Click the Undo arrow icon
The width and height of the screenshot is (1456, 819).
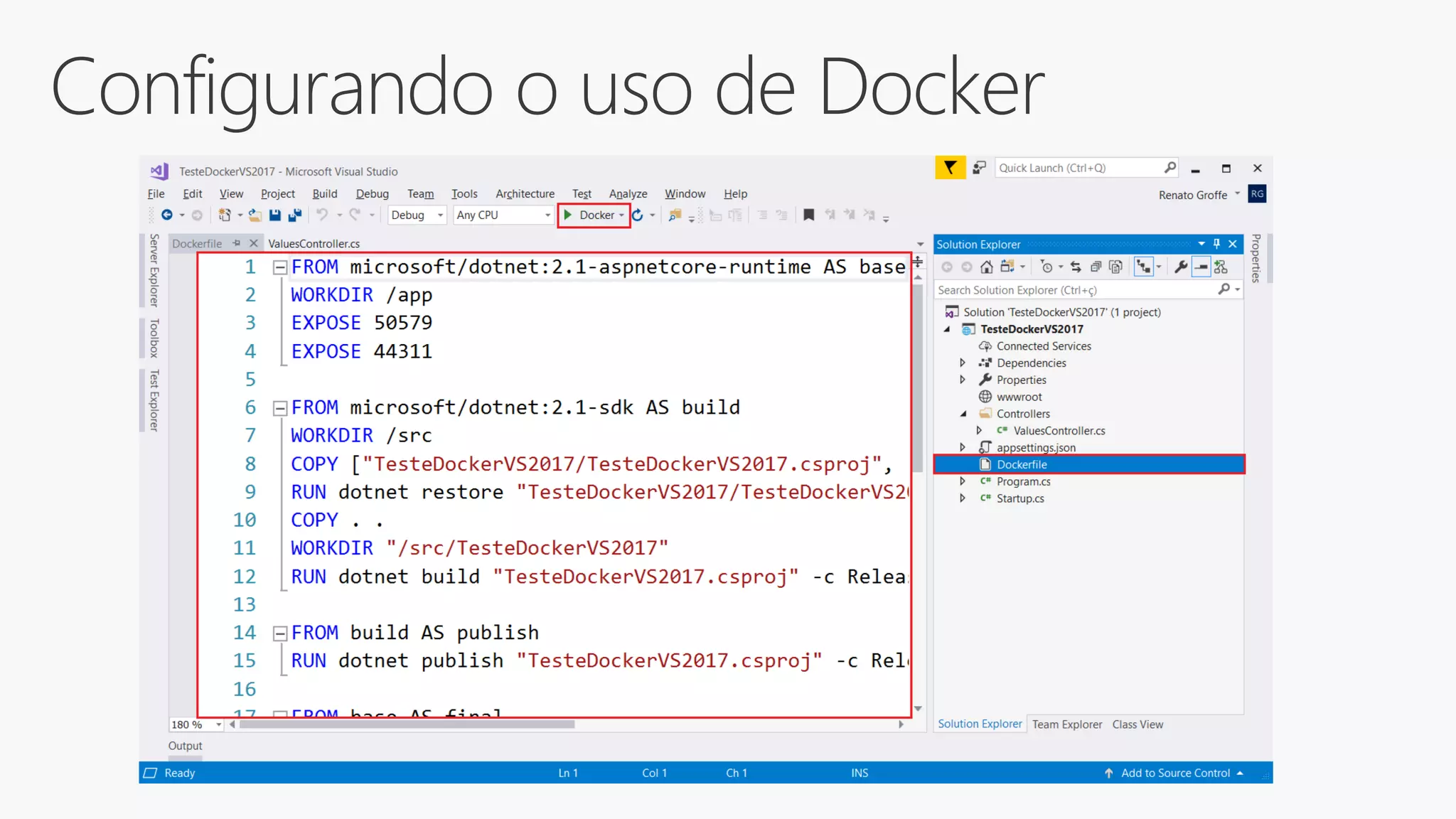322,215
